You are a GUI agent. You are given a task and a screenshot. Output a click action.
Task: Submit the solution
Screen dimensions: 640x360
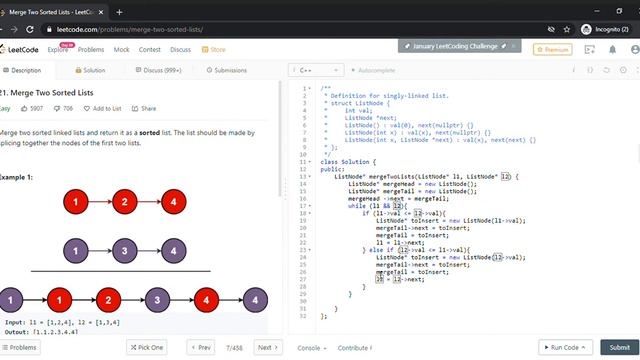pos(620,347)
